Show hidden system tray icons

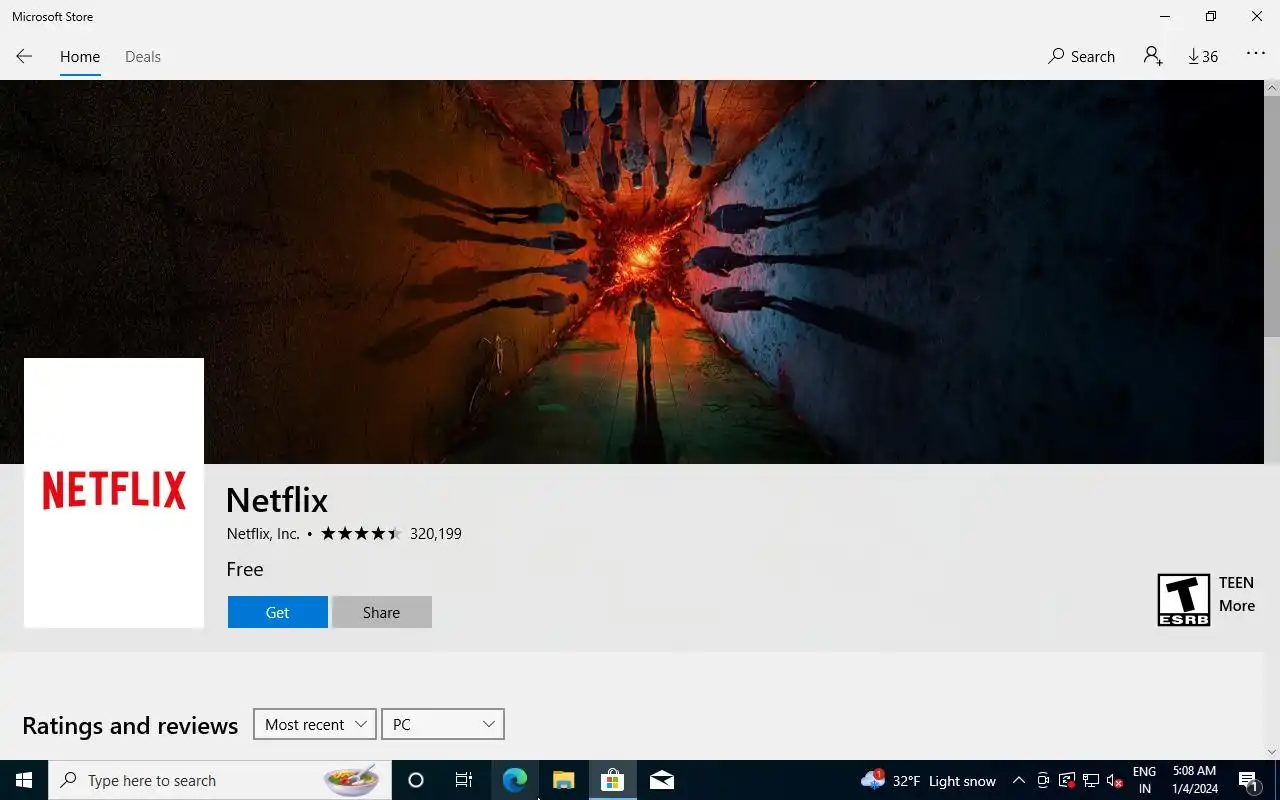coord(1019,780)
